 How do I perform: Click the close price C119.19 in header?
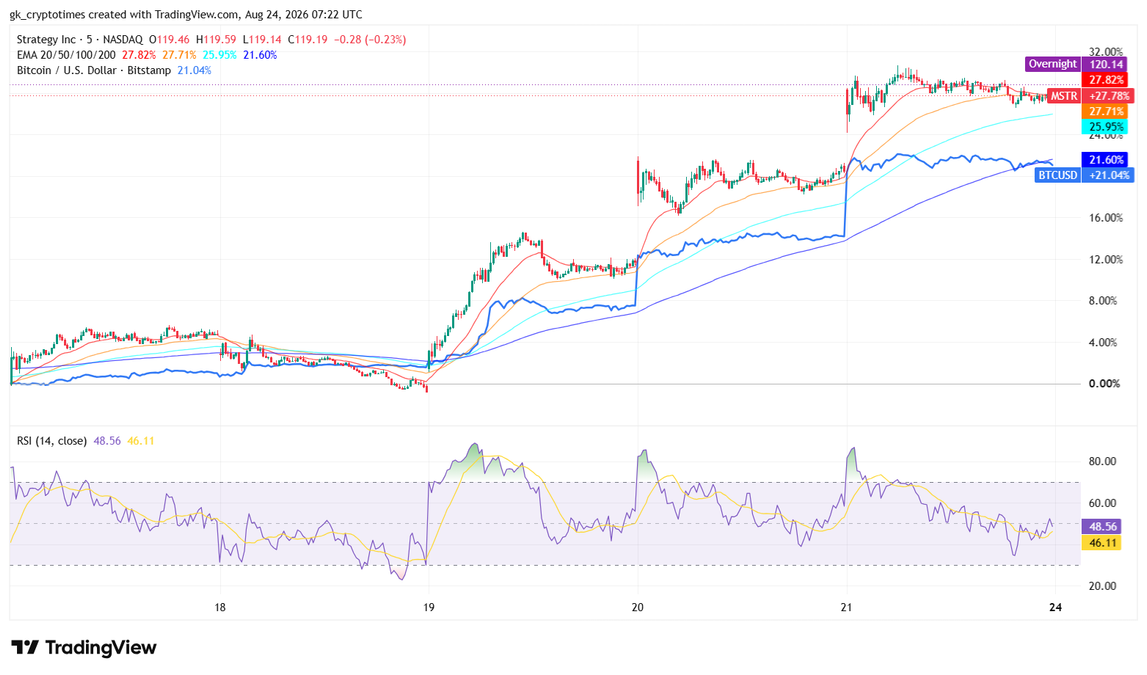pyautogui.click(x=307, y=39)
